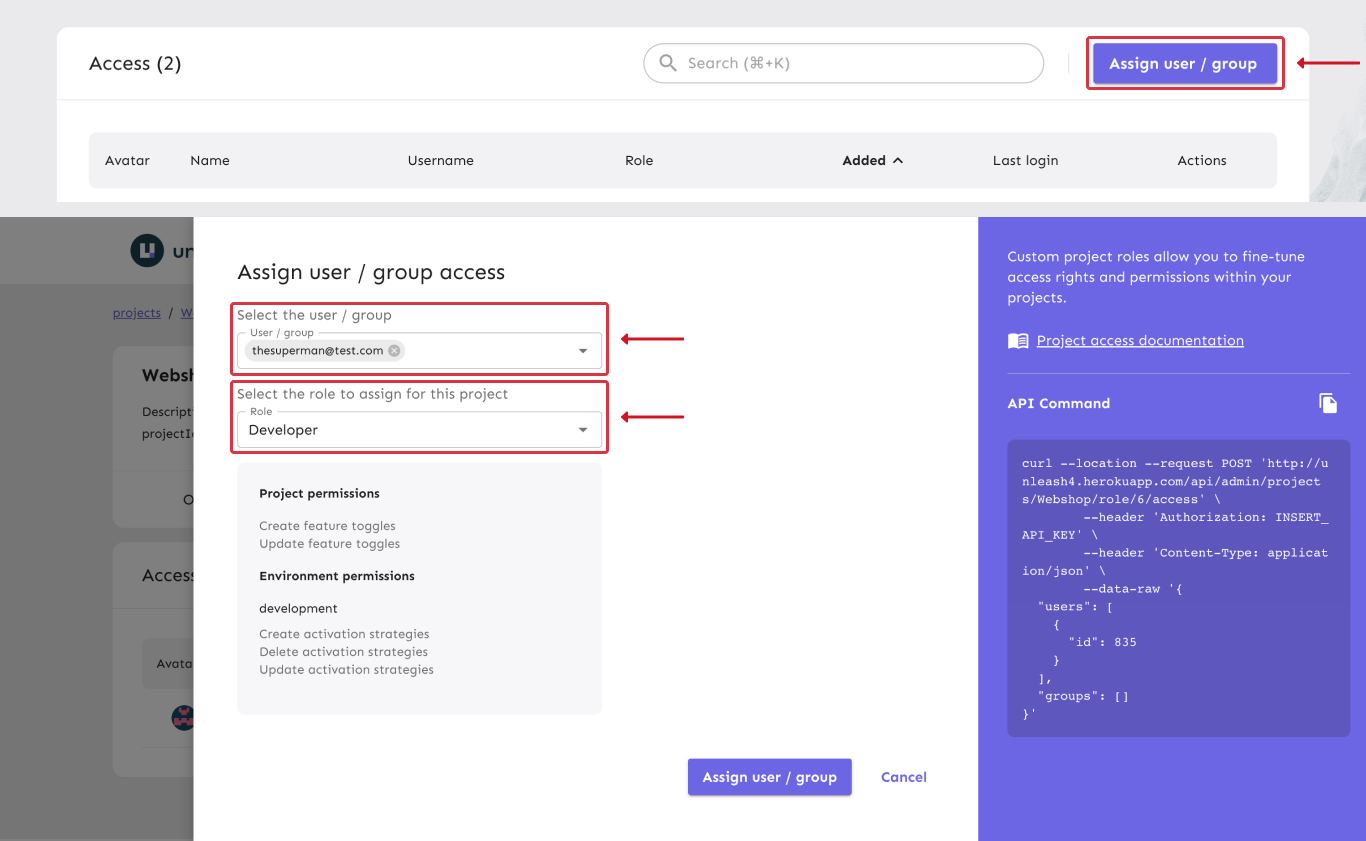
Task: Toggle the Added column sort chevron
Action: pyautogui.click(x=898, y=160)
